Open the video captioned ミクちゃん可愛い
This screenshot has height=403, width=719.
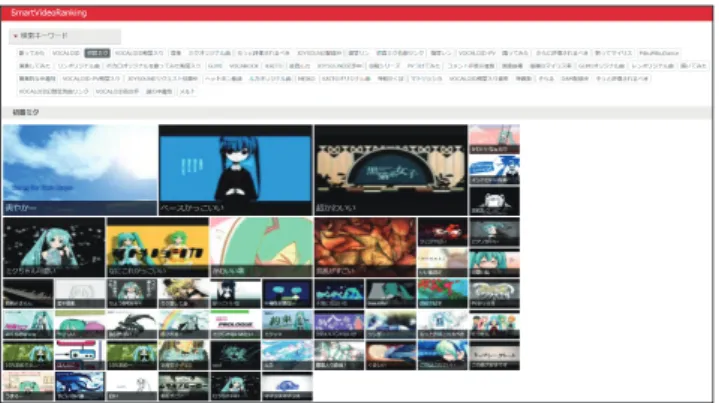tap(54, 247)
